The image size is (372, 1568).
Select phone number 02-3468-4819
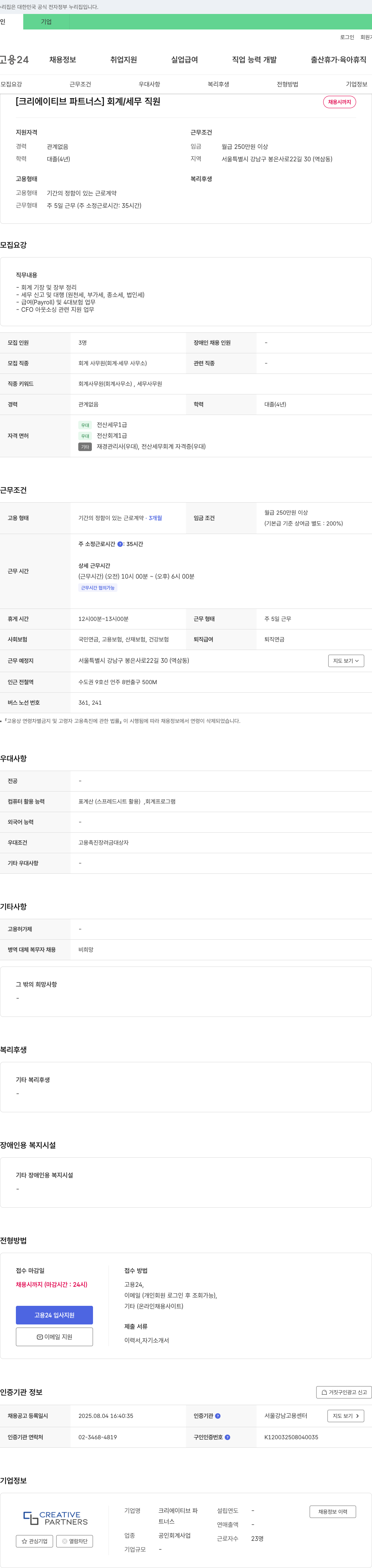point(97,1437)
